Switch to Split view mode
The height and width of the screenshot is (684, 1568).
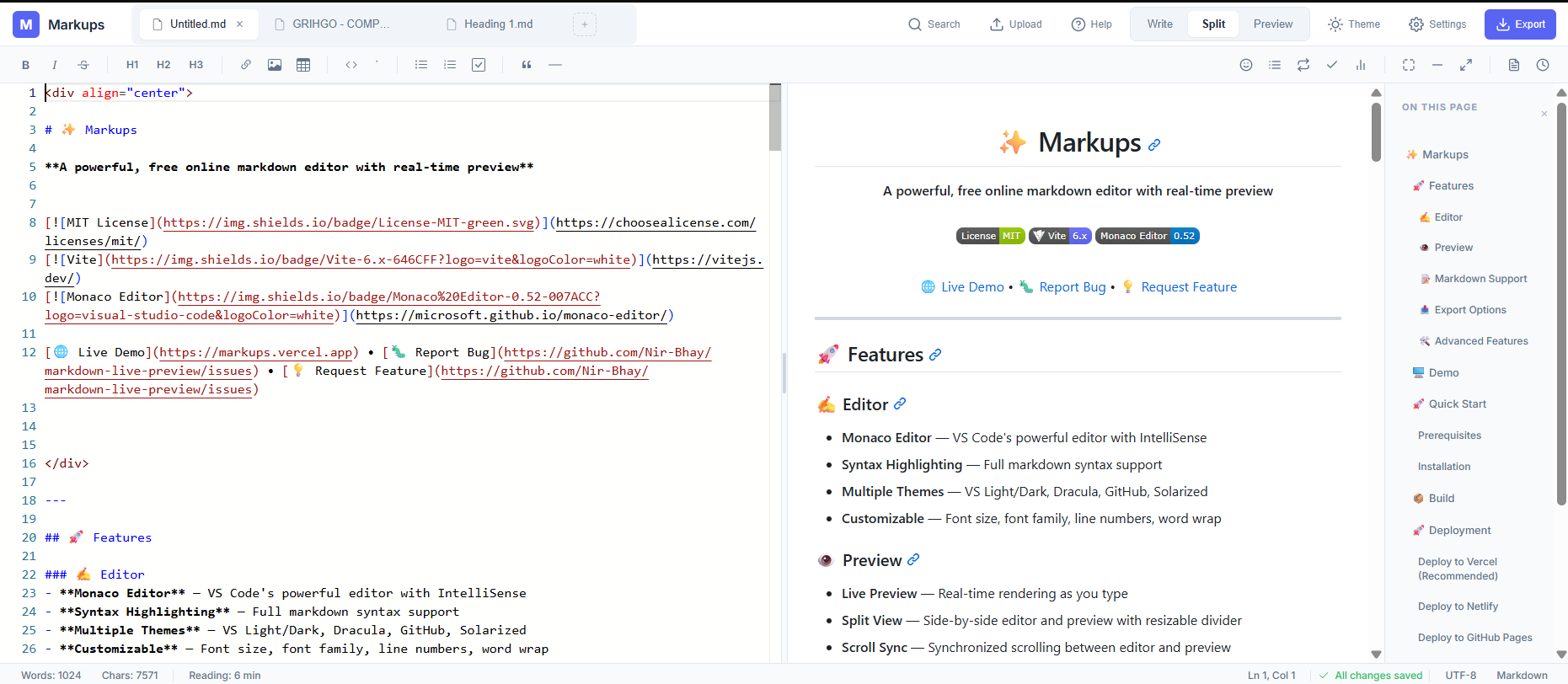1213,24
